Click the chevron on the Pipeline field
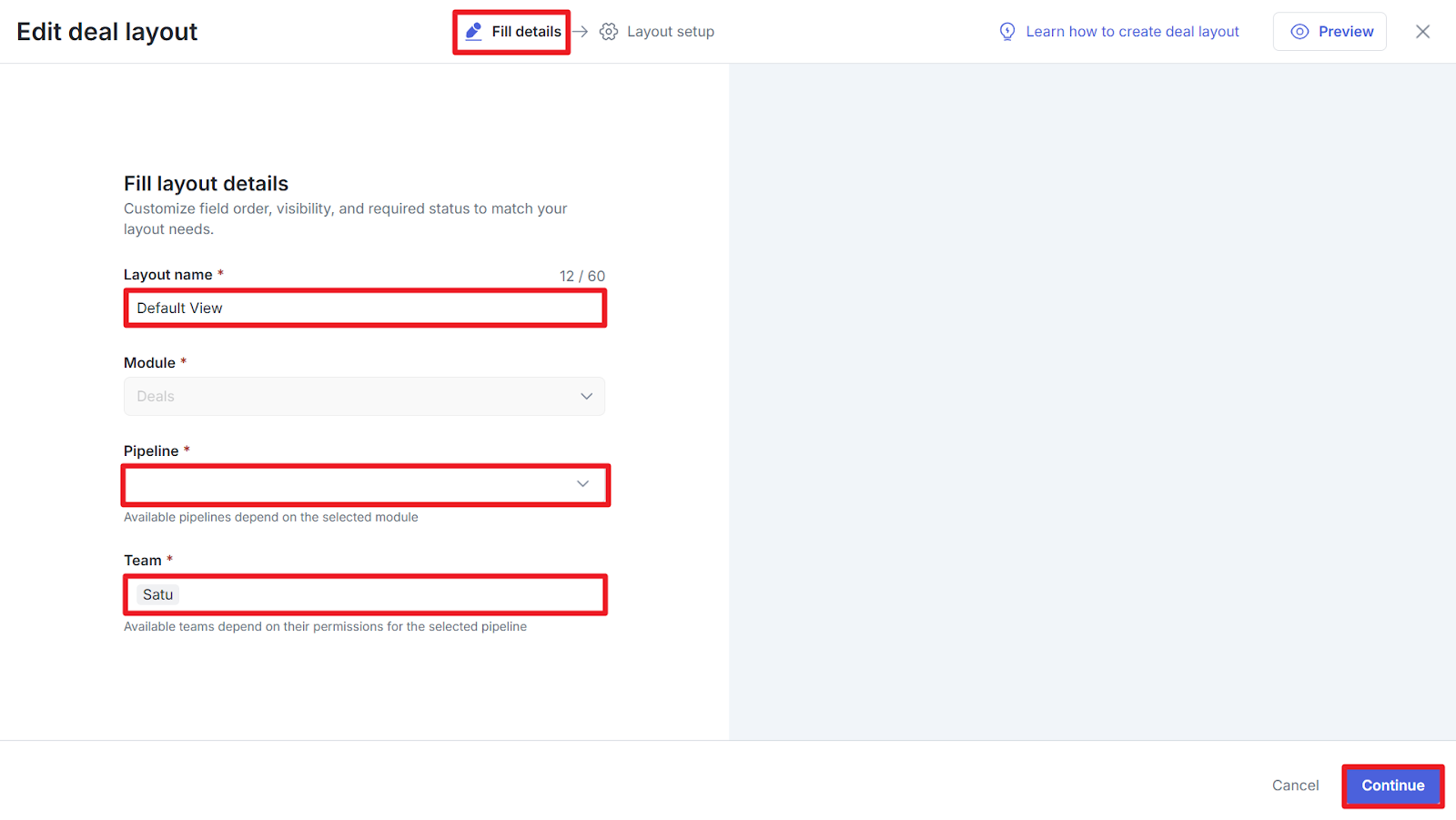The width and height of the screenshot is (1456, 820). pyautogui.click(x=582, y=484)
